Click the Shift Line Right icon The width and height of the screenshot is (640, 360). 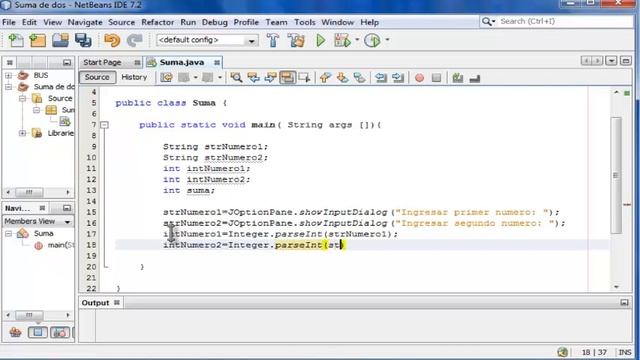[398, 77]
